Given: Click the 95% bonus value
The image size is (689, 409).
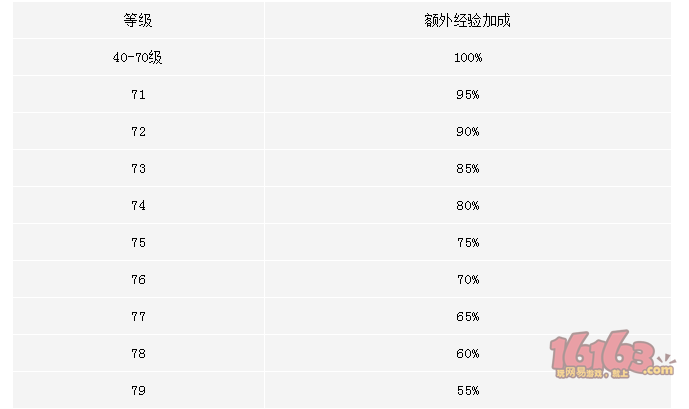Looking at the screenshot, I should (x=468, y=94).
